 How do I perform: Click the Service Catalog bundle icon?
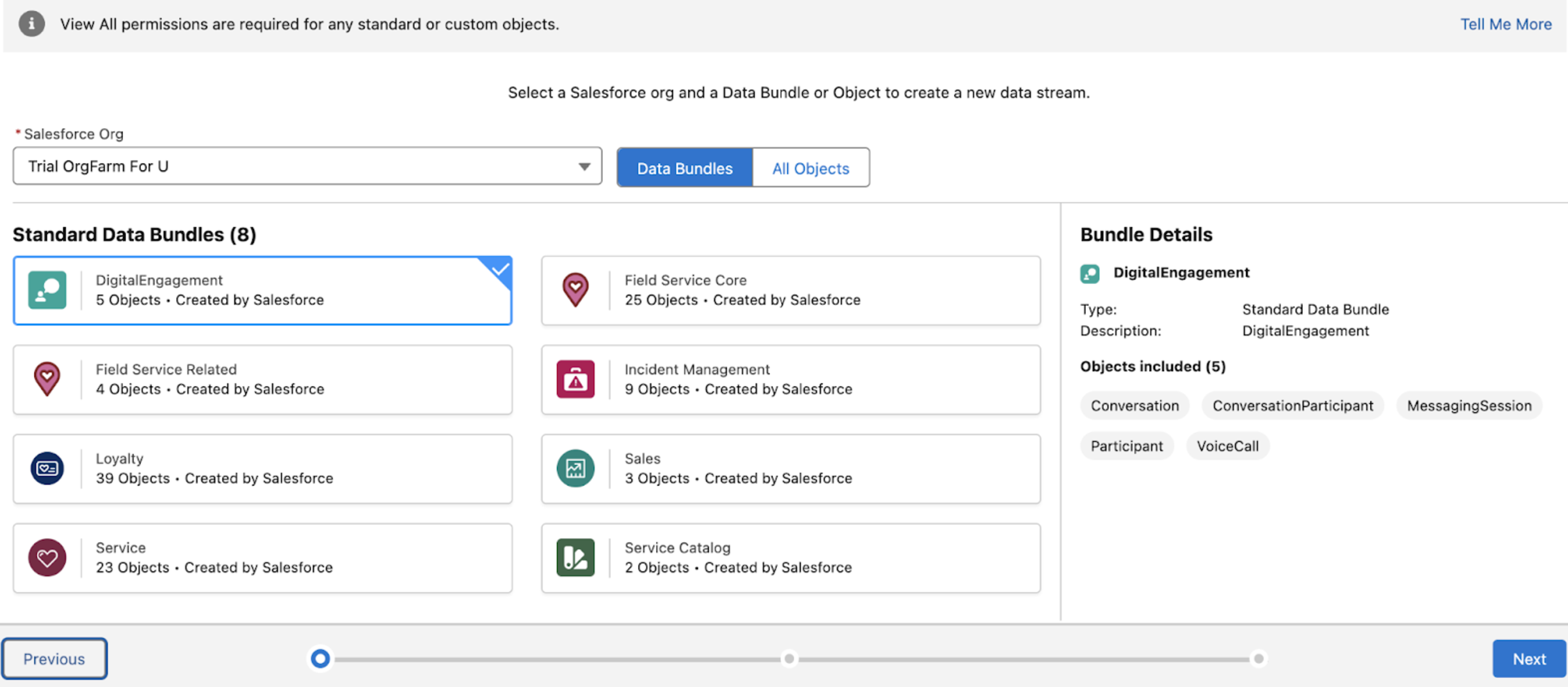(x=576, y=558)
